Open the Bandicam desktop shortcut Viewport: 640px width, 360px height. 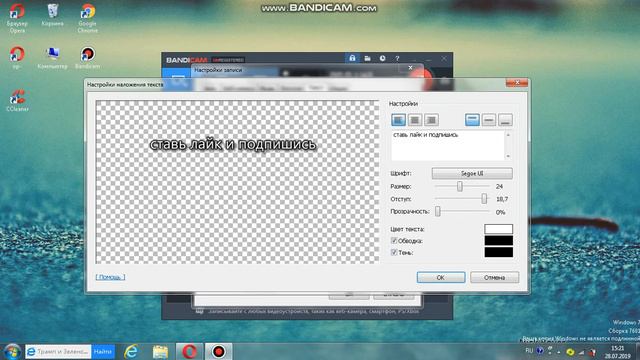pos(87,58)
